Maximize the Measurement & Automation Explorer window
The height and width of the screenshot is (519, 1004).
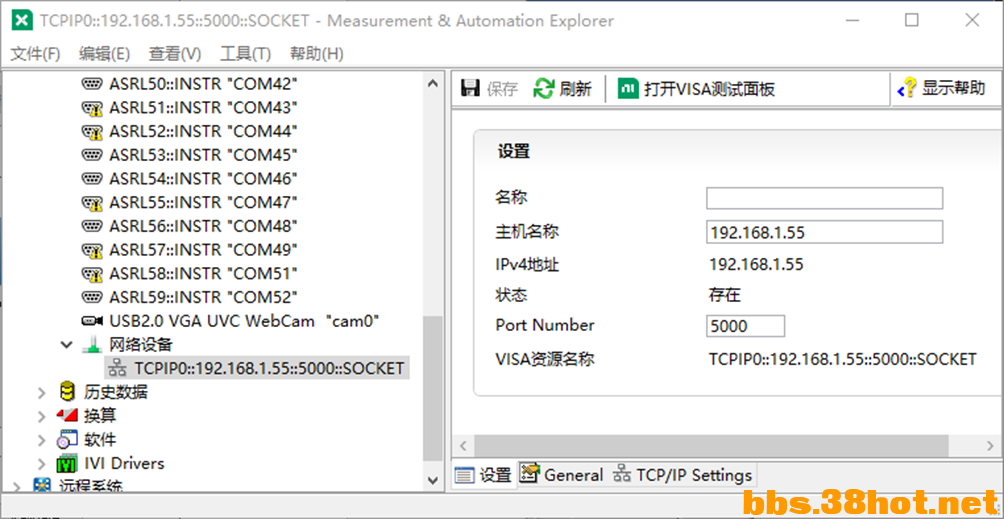click(912, 20)
